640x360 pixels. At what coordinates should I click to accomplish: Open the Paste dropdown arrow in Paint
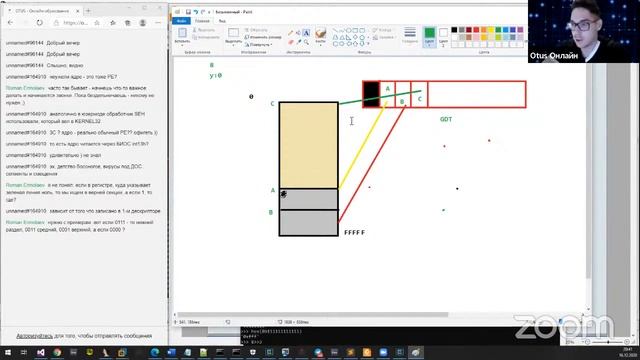(182, 44)
